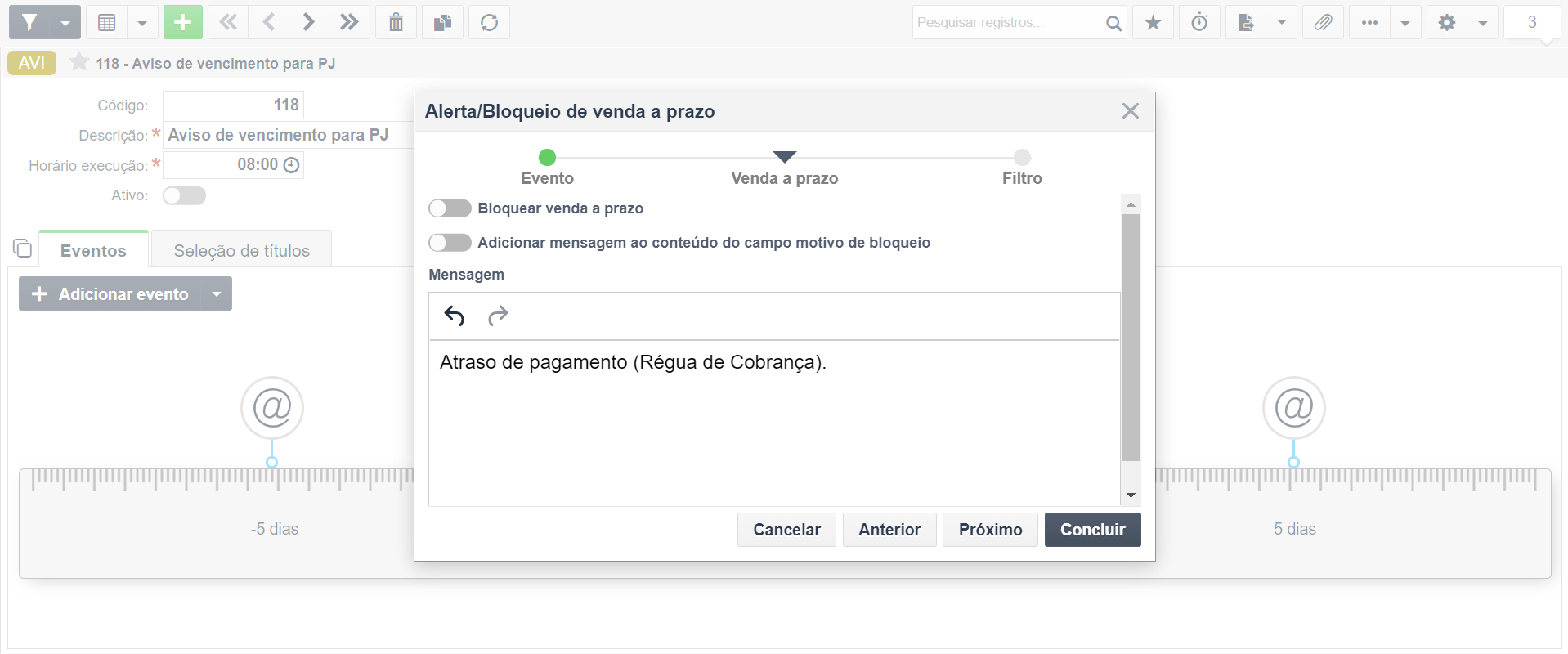Screen dimensions: 1568x654
Task: Click the Concluir button
Action: 1092,530
